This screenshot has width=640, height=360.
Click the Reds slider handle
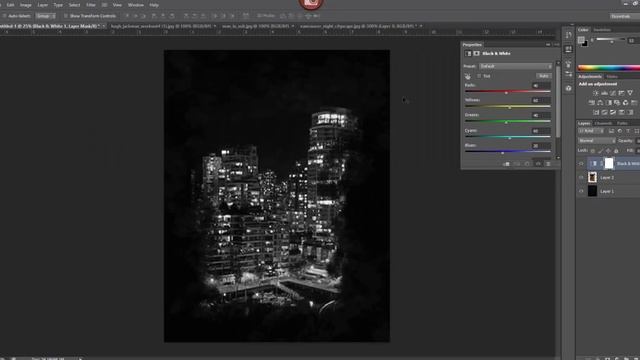[x=506, y=93]
